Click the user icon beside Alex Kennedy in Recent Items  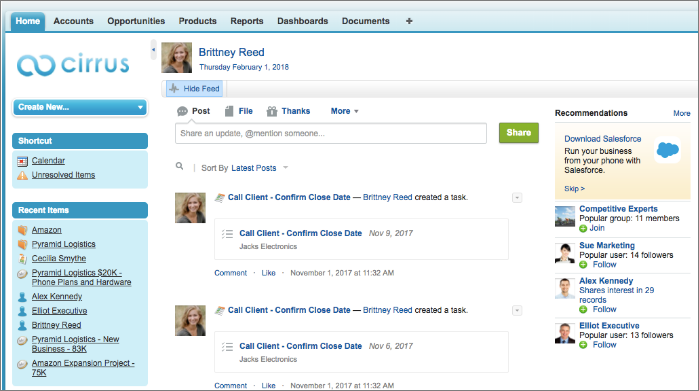pos(22,297)
